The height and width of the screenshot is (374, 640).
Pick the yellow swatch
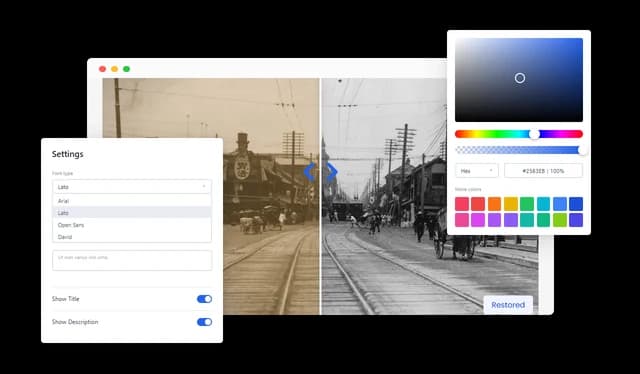pos(511,204)
